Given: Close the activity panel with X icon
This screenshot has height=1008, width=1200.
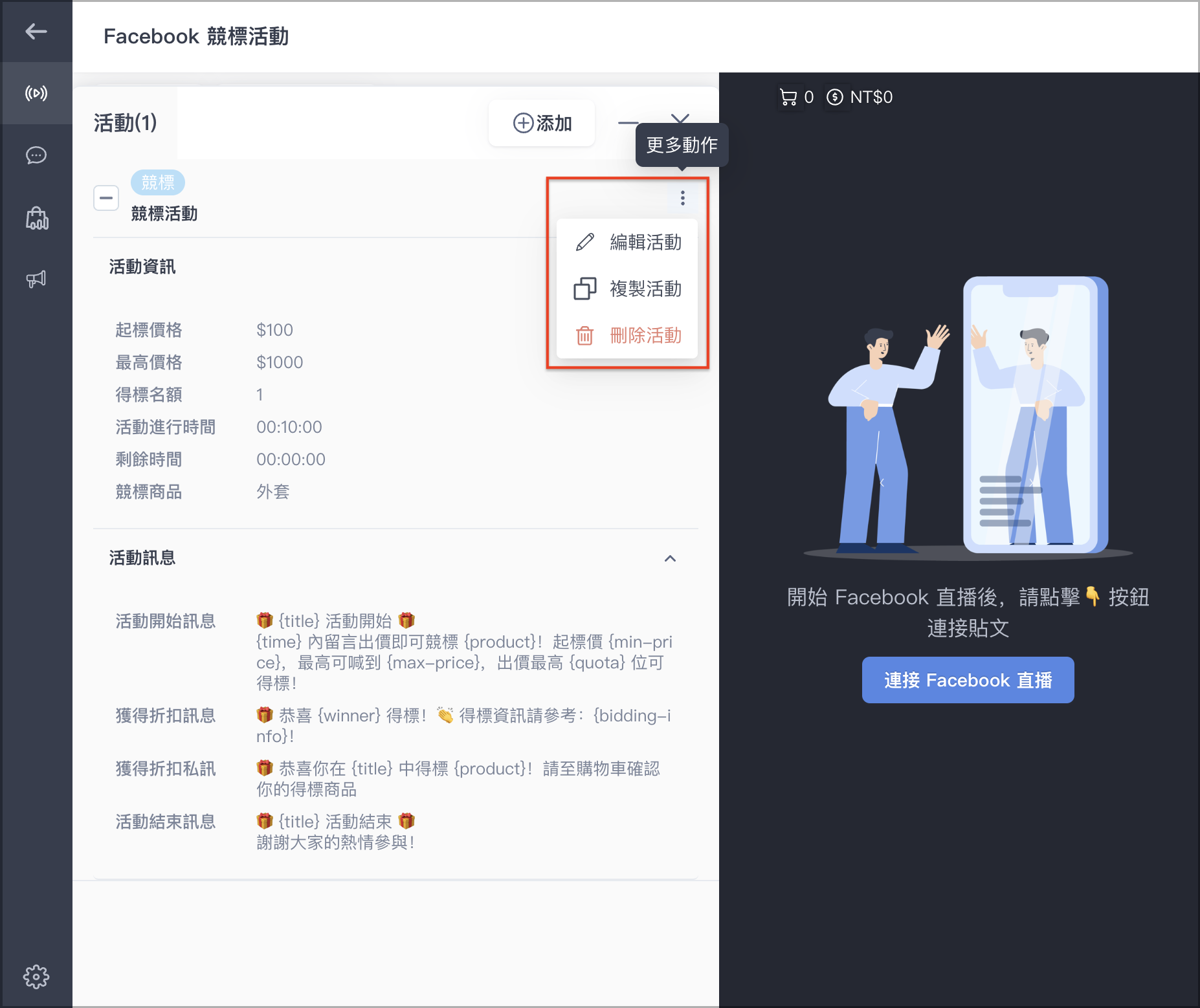Looking at the screenshot, I should [x=680, y=118].
